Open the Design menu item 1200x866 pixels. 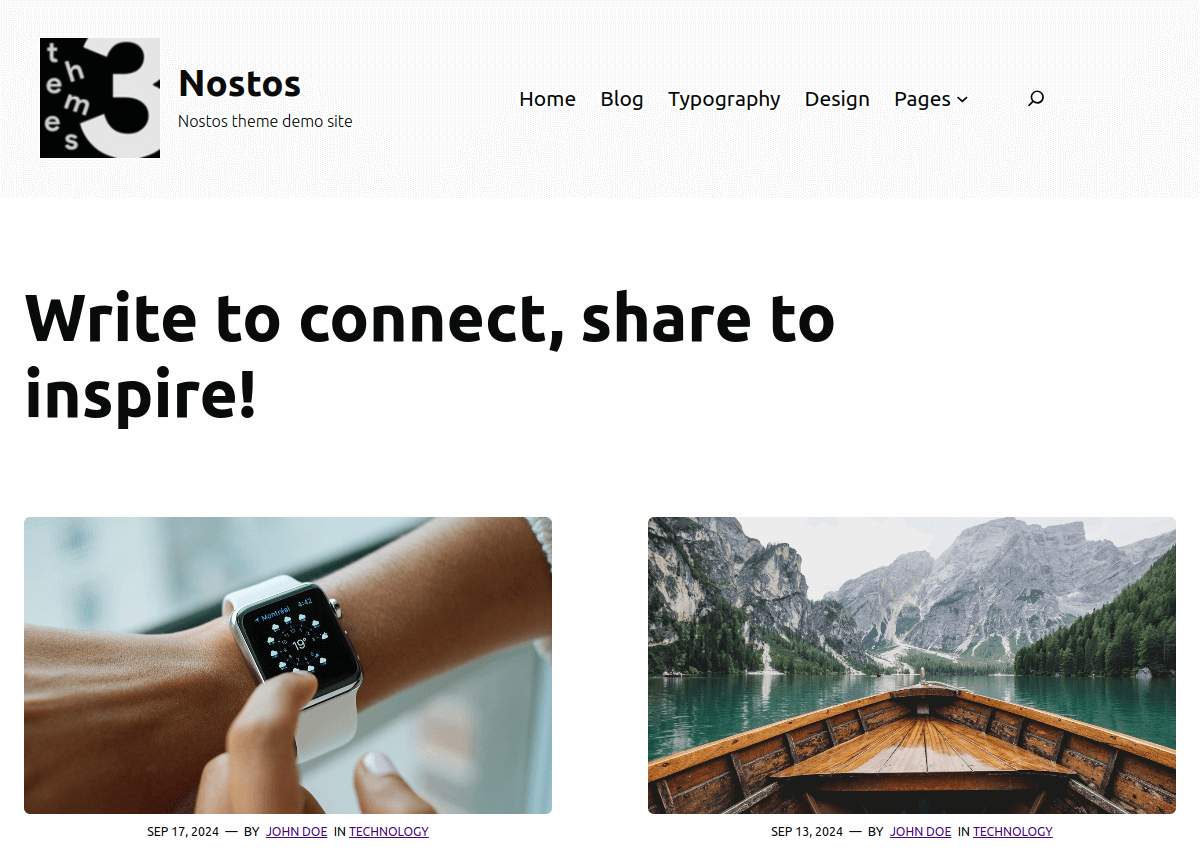click(837, 99)
